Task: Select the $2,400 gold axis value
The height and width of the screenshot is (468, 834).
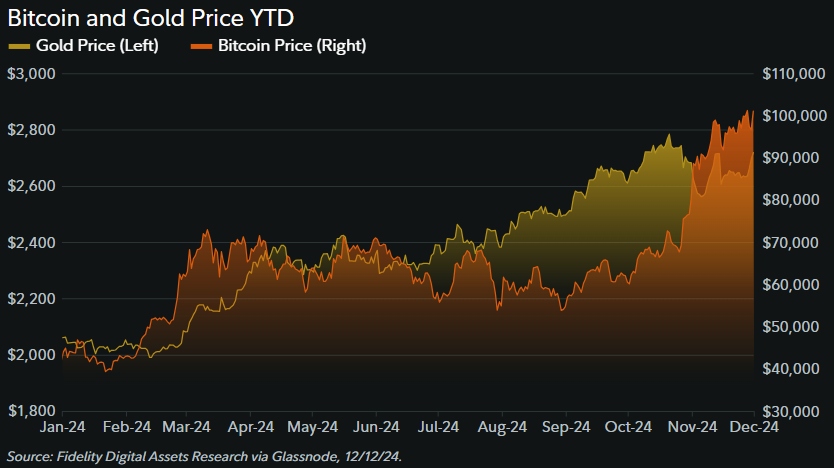Action: pos(30,243)
